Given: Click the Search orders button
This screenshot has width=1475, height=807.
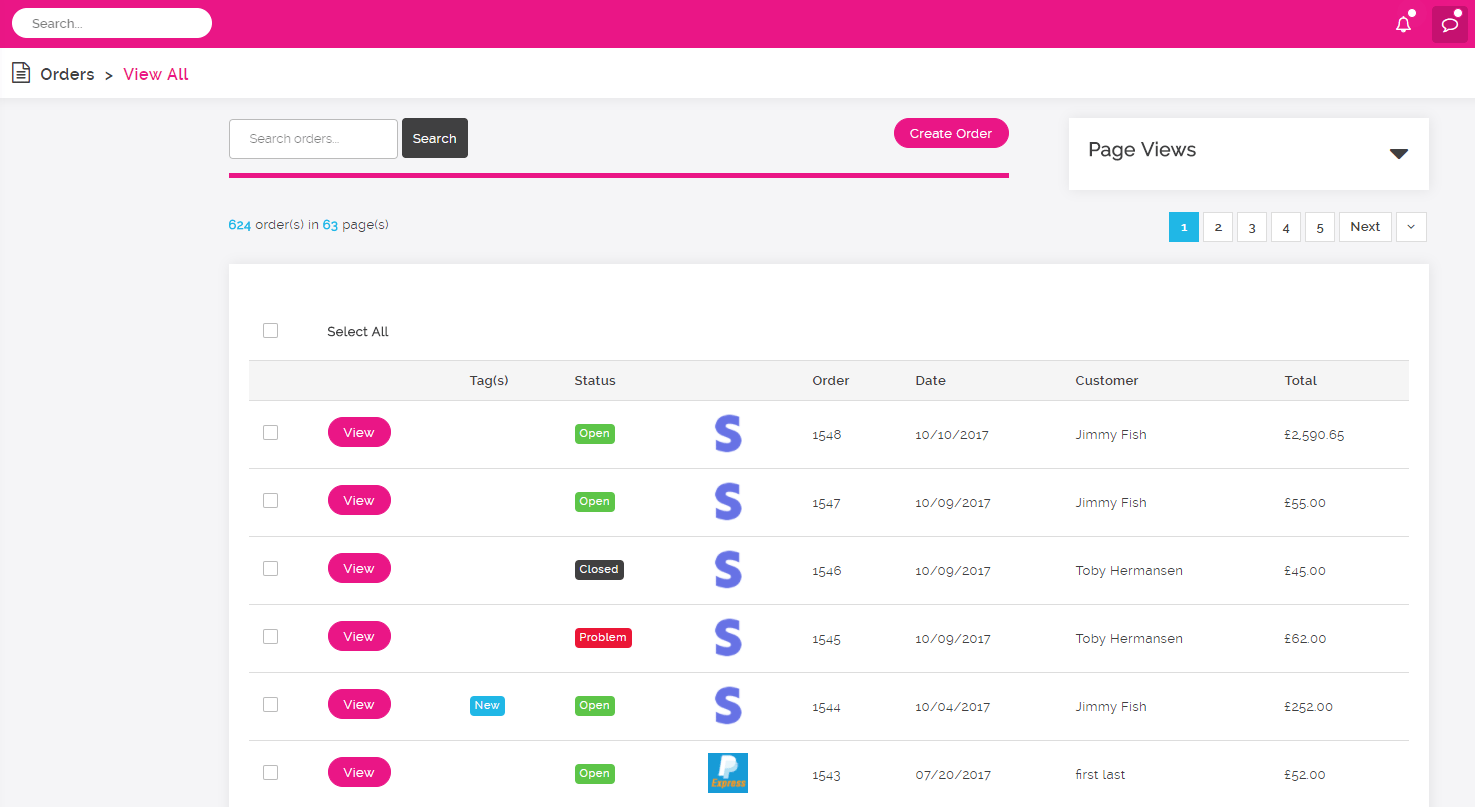Looking at the screenshot, I should 435,138.
